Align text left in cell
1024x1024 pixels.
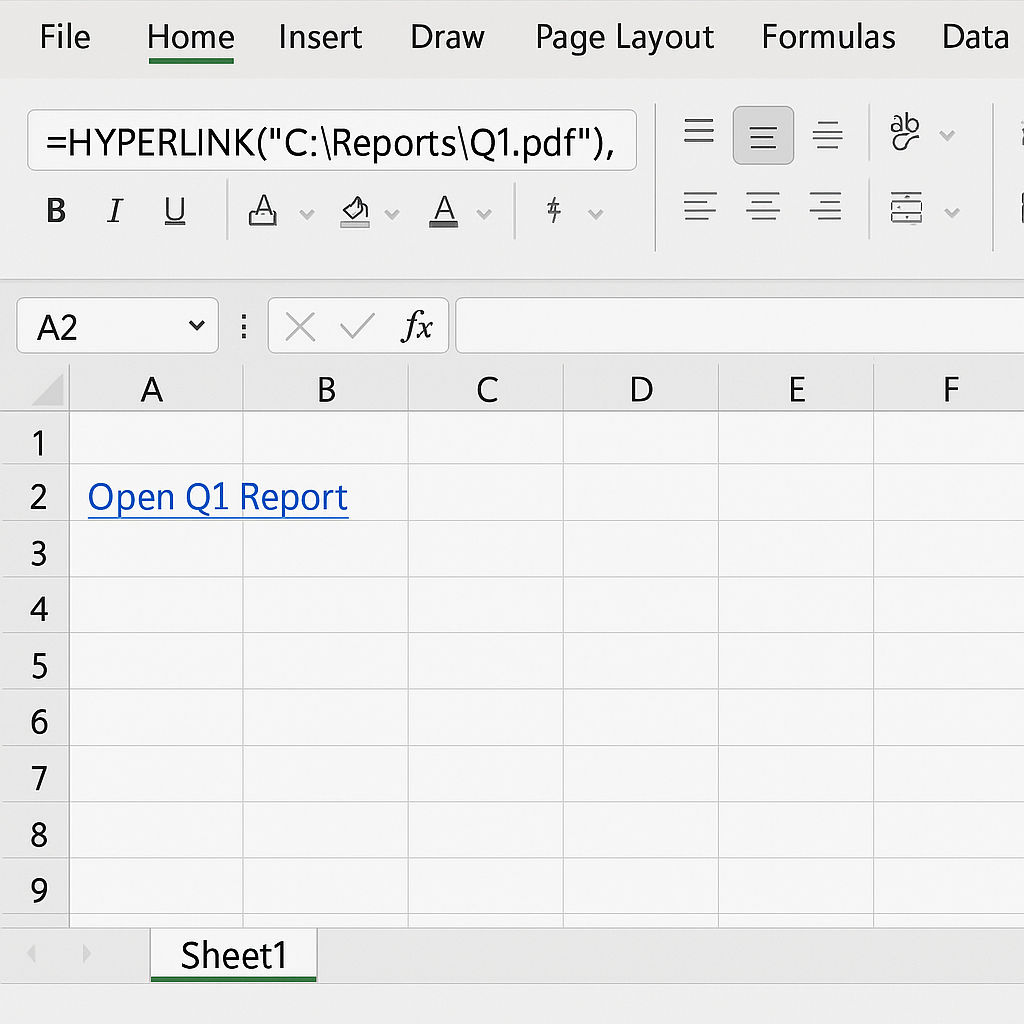click(699, 208)
